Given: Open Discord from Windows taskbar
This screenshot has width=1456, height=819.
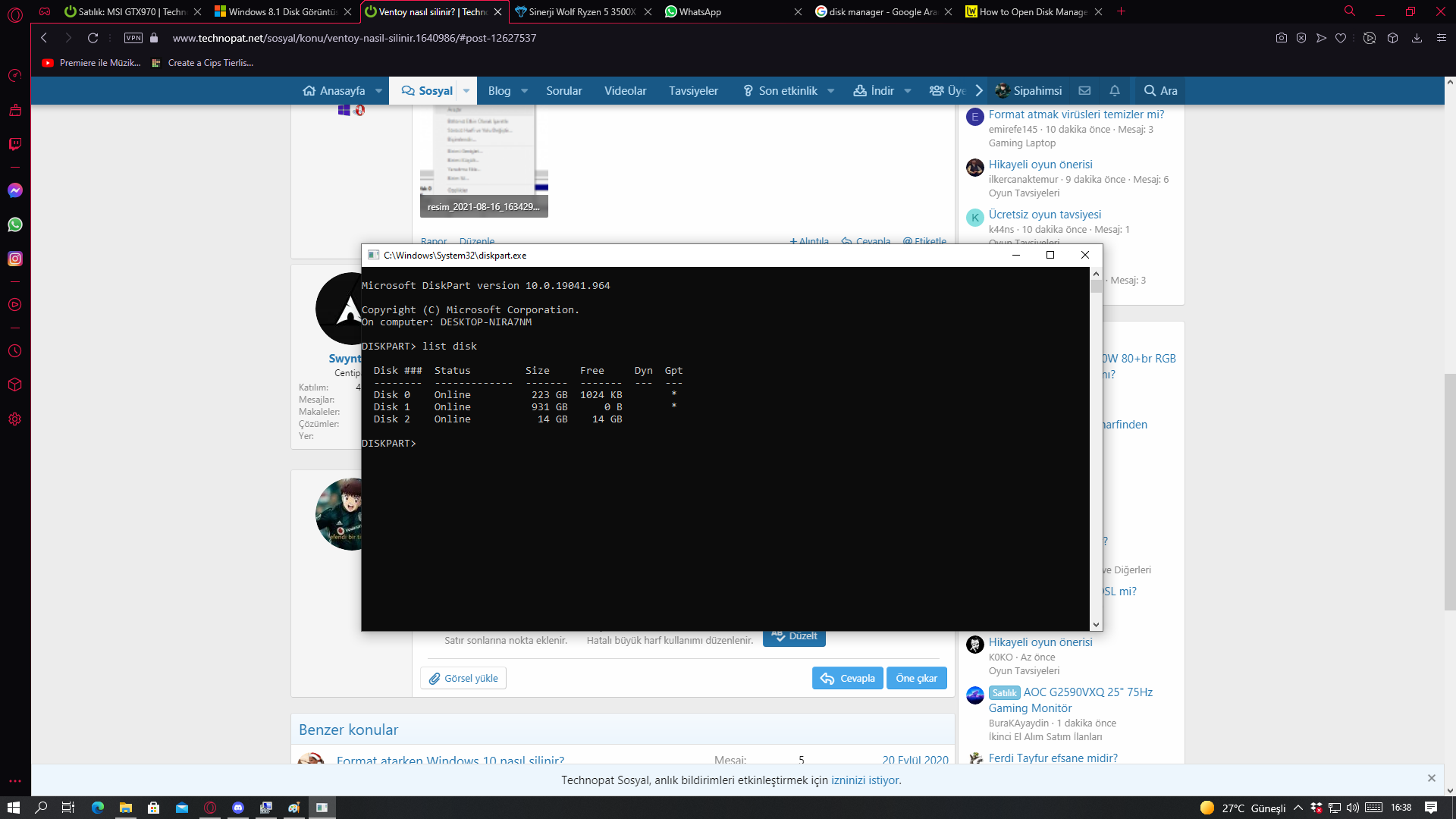Looking at the screenshot, I should point(238,808).
